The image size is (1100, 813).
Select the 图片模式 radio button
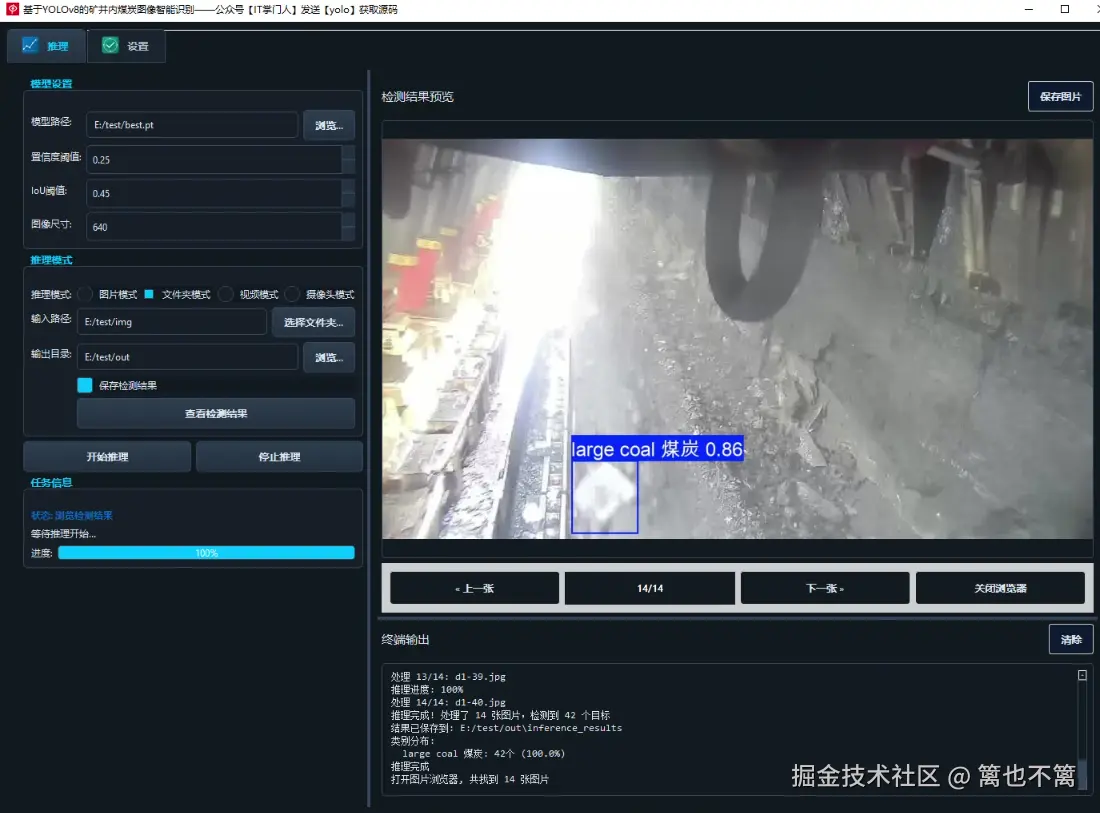[85, 294]
